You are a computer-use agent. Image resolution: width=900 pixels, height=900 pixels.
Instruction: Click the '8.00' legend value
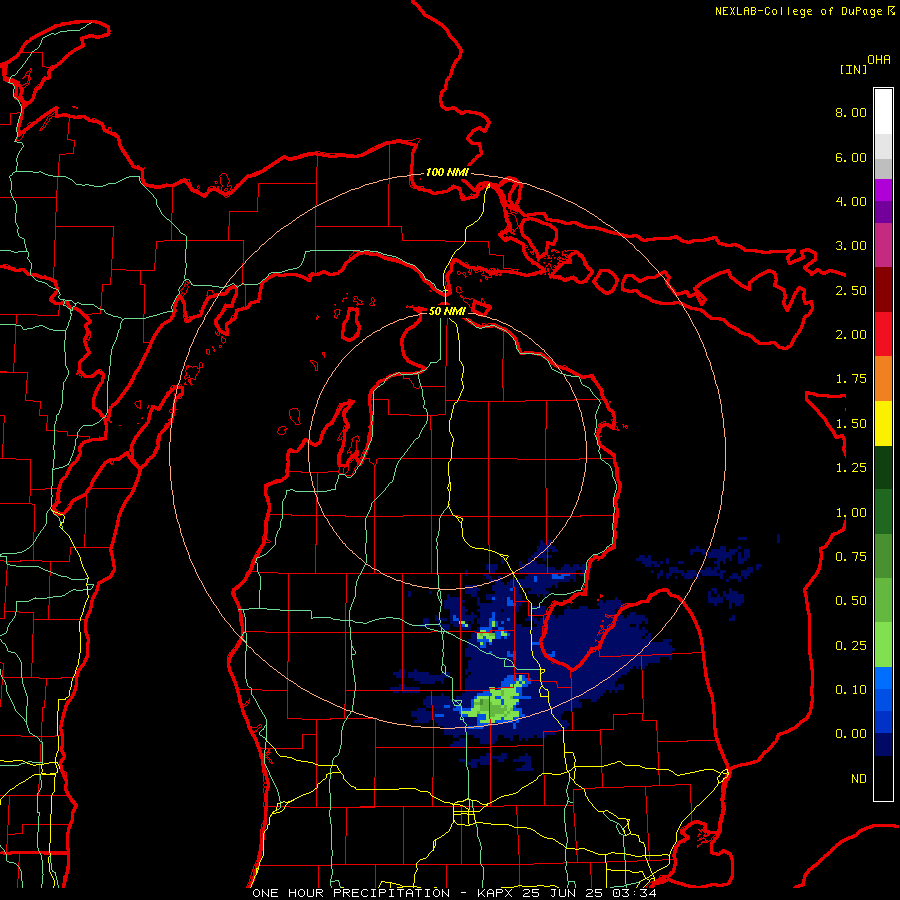(x=851, y=112)
